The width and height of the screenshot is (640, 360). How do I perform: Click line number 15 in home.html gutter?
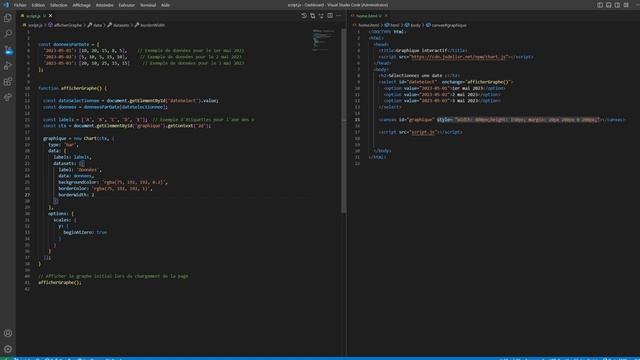pos(358,120)
